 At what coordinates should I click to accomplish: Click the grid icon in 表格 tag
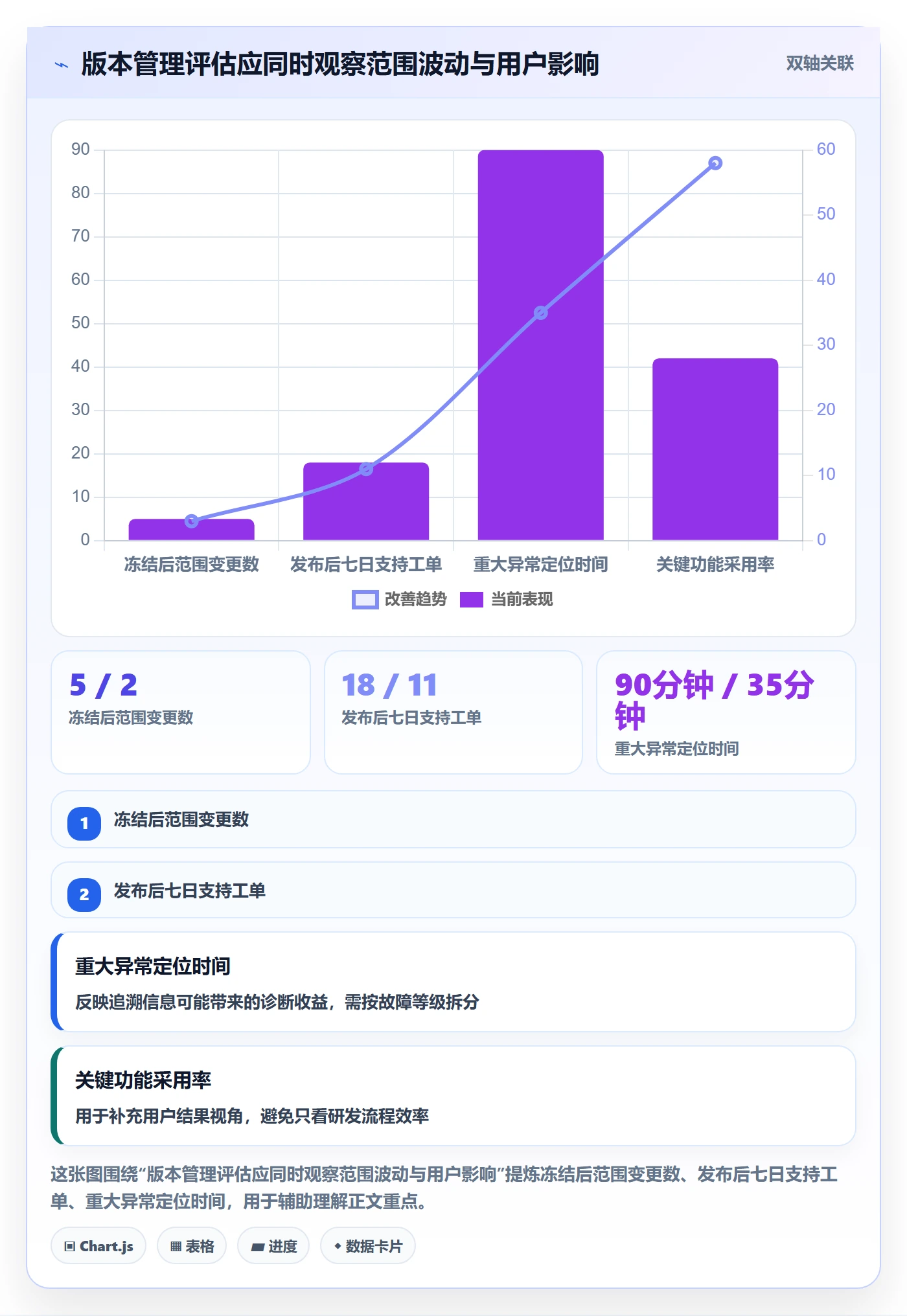176,1247
